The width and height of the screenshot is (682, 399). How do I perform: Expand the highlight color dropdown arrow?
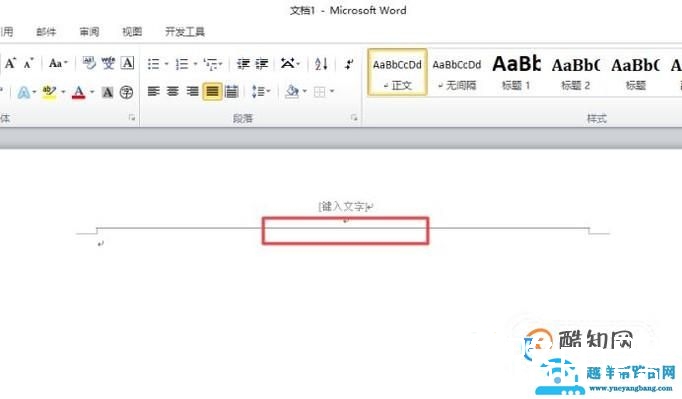(x=64, y=92)
